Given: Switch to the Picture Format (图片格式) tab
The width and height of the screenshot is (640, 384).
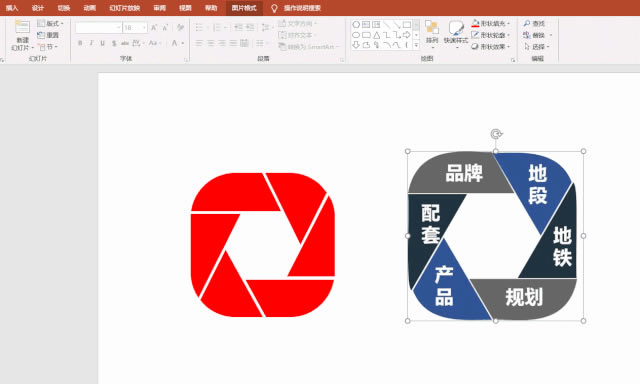Looking at the screenshot, I should [244, 8].
